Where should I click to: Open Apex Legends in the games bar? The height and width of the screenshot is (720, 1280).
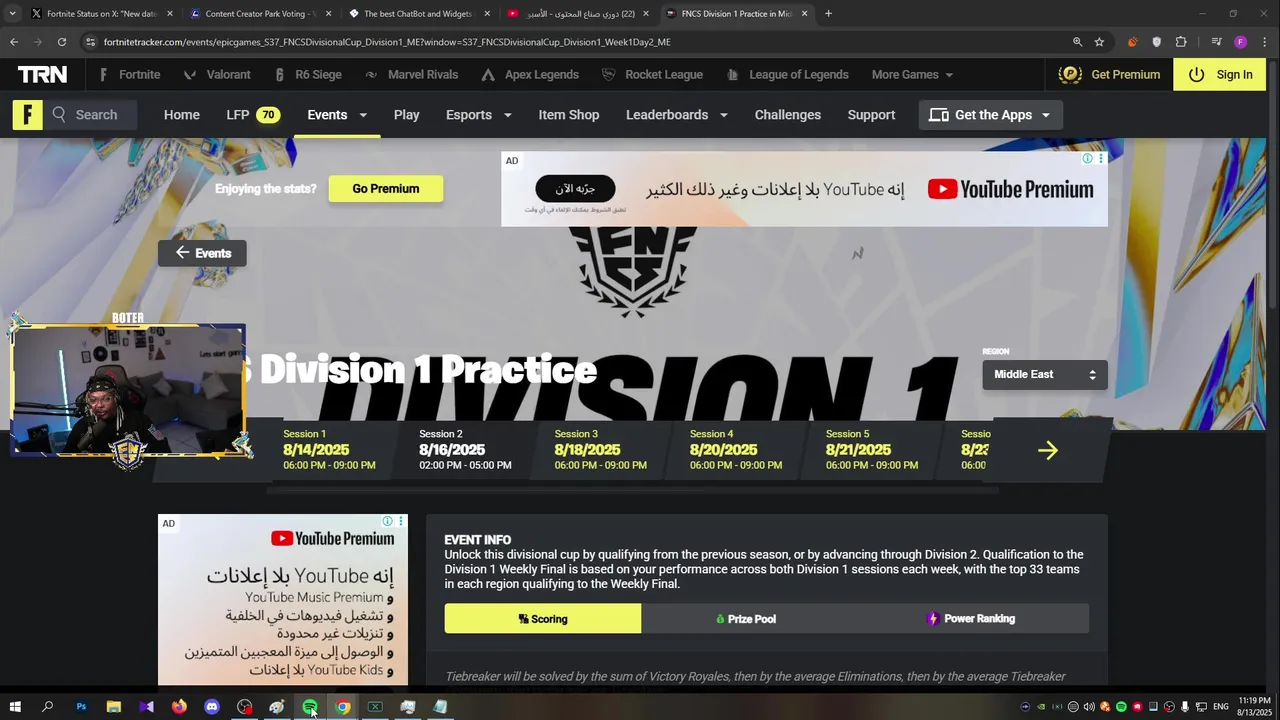530,75
